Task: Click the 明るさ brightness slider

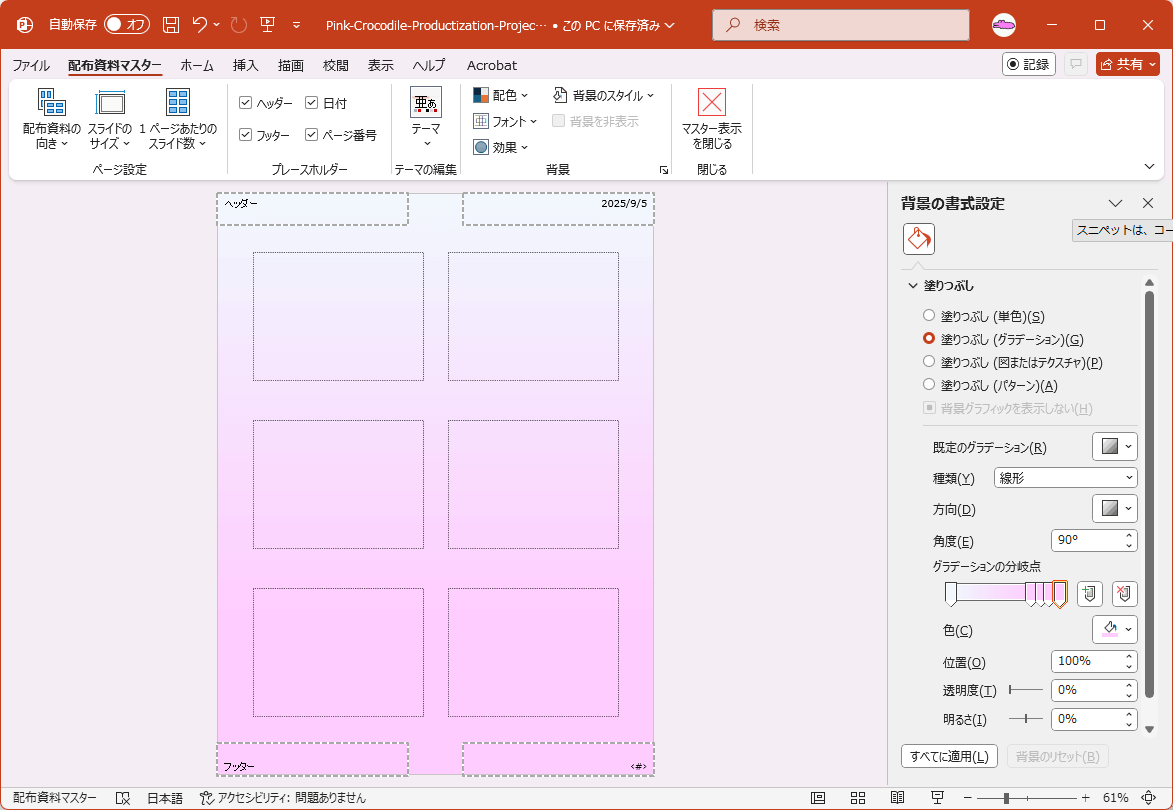Action: pos(1026,719)
